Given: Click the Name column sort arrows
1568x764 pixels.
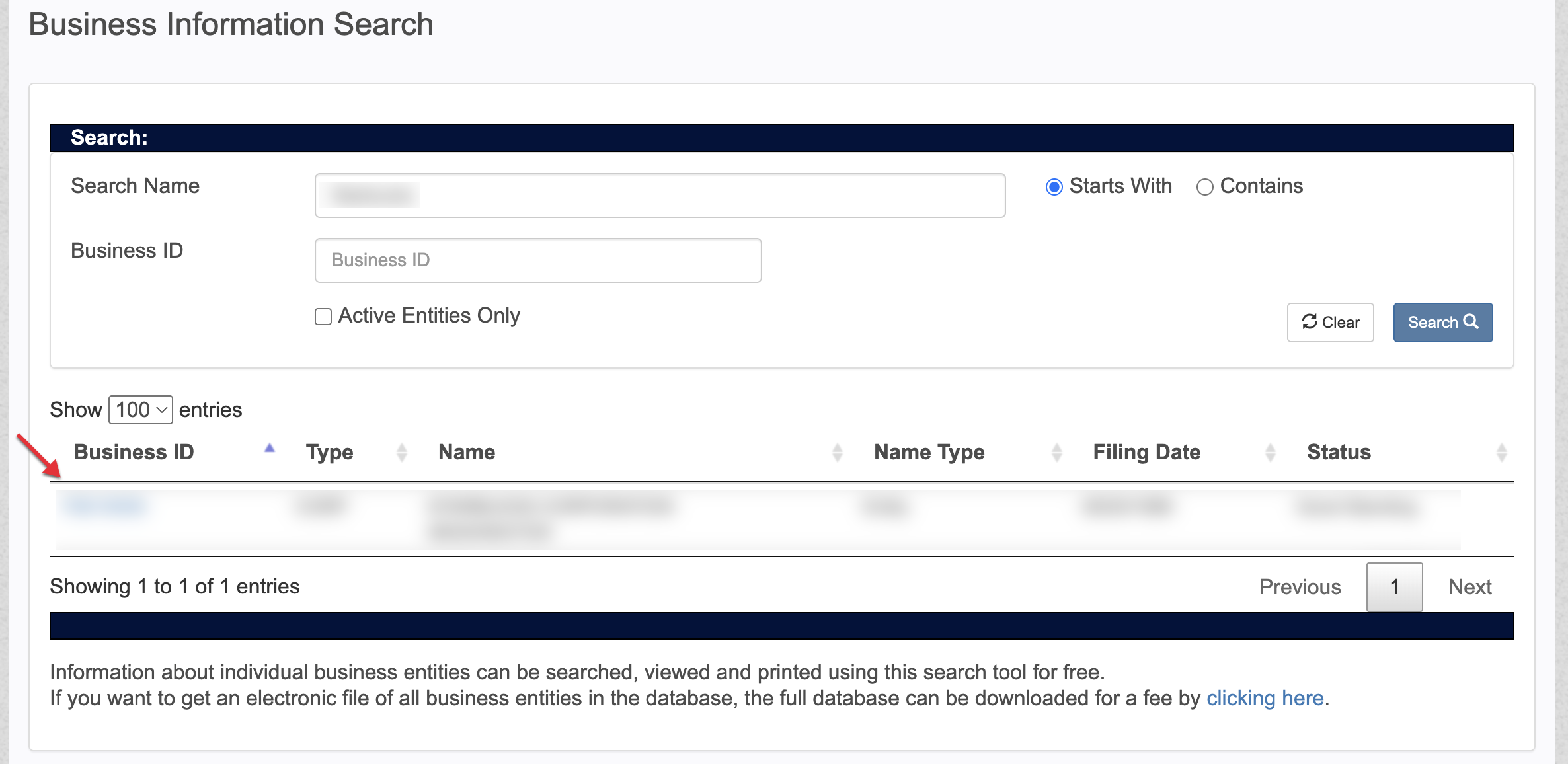Looking at the screenshot, I should click(837, 453).
